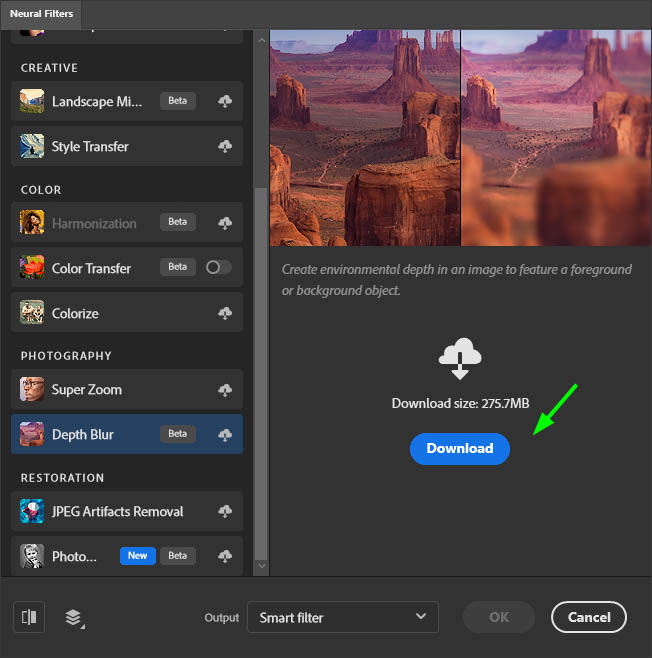The image size is (652, 658).
Task: Click the large cloud download graphic
Action: point(460,359)
